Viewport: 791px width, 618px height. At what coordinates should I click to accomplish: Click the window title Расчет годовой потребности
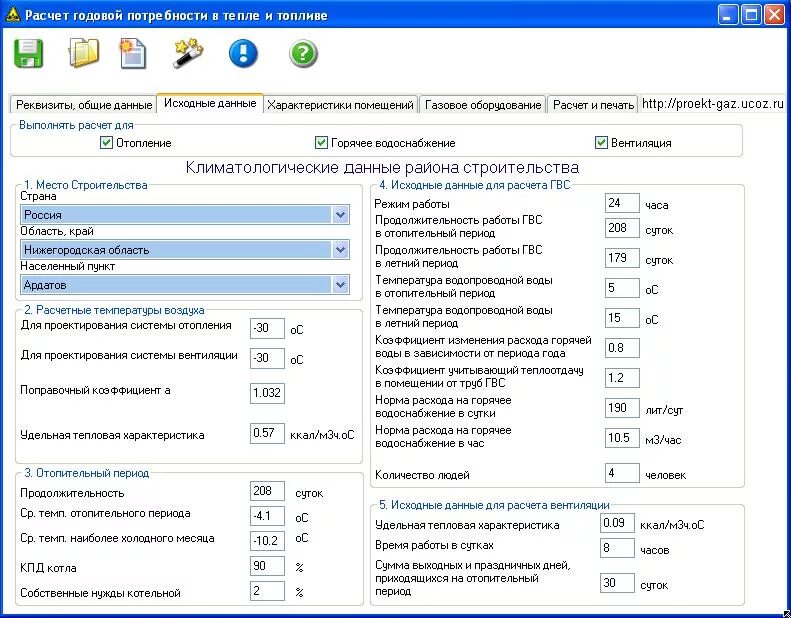pyautogui.click(x=176, y=16)
